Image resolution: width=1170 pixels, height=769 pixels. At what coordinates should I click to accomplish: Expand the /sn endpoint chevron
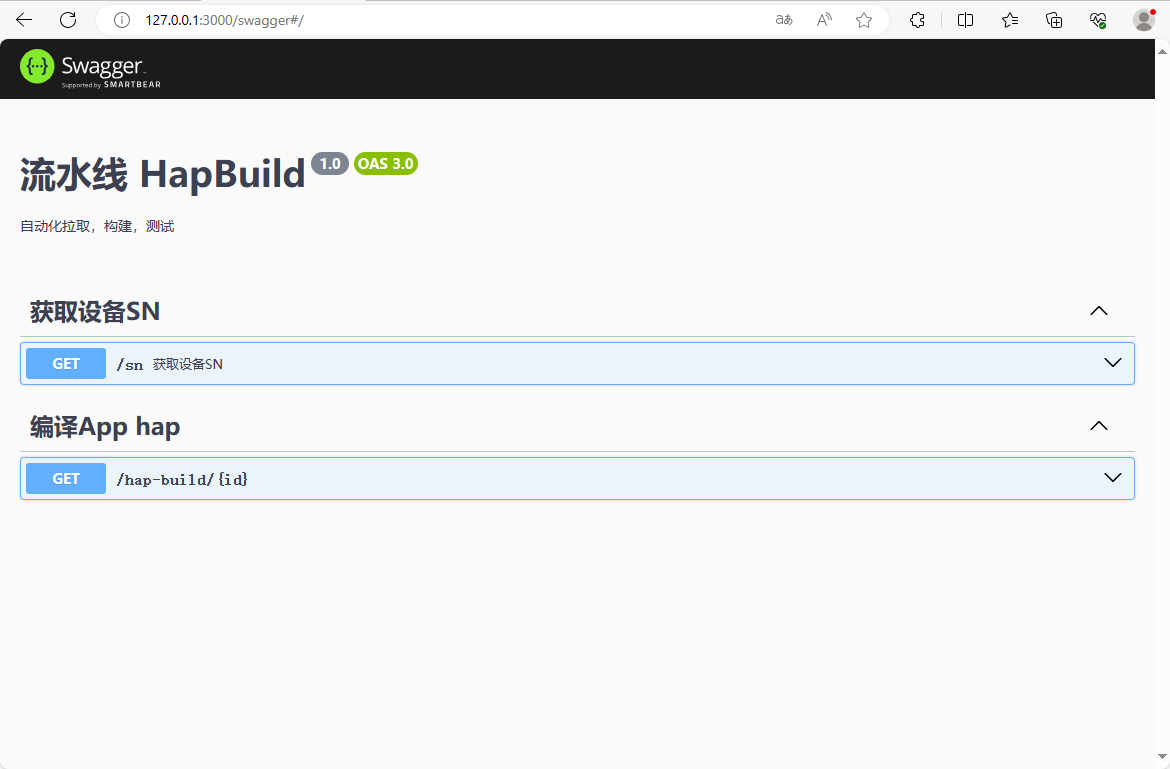pos(1112,363)
